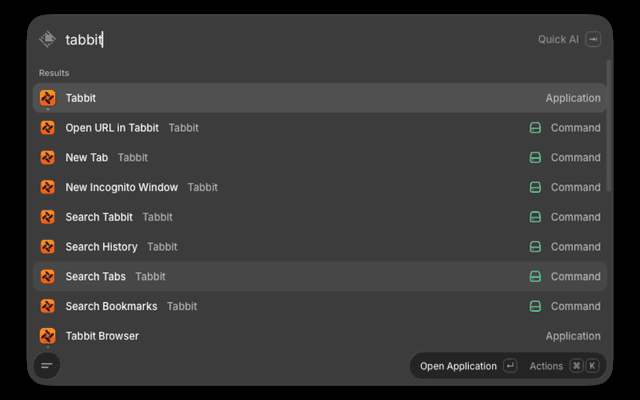Click the green command icon for Search History

(535, 247)
